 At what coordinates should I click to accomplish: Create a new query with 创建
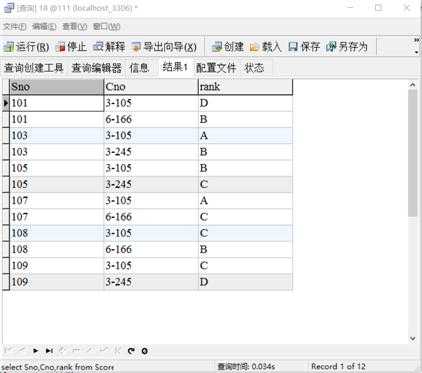click(228, 47)
